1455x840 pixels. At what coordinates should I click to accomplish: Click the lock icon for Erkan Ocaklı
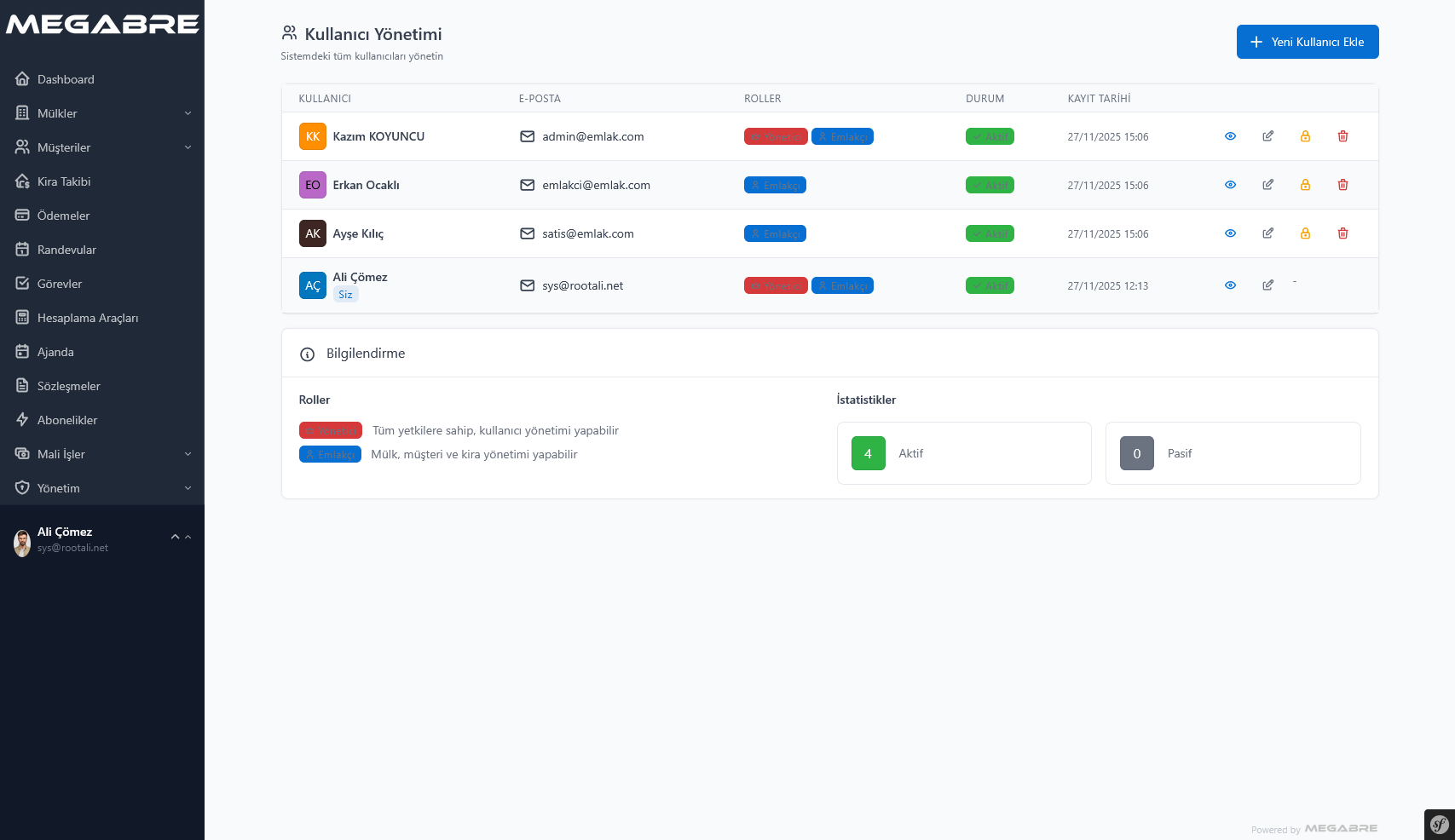[1305, 185]
